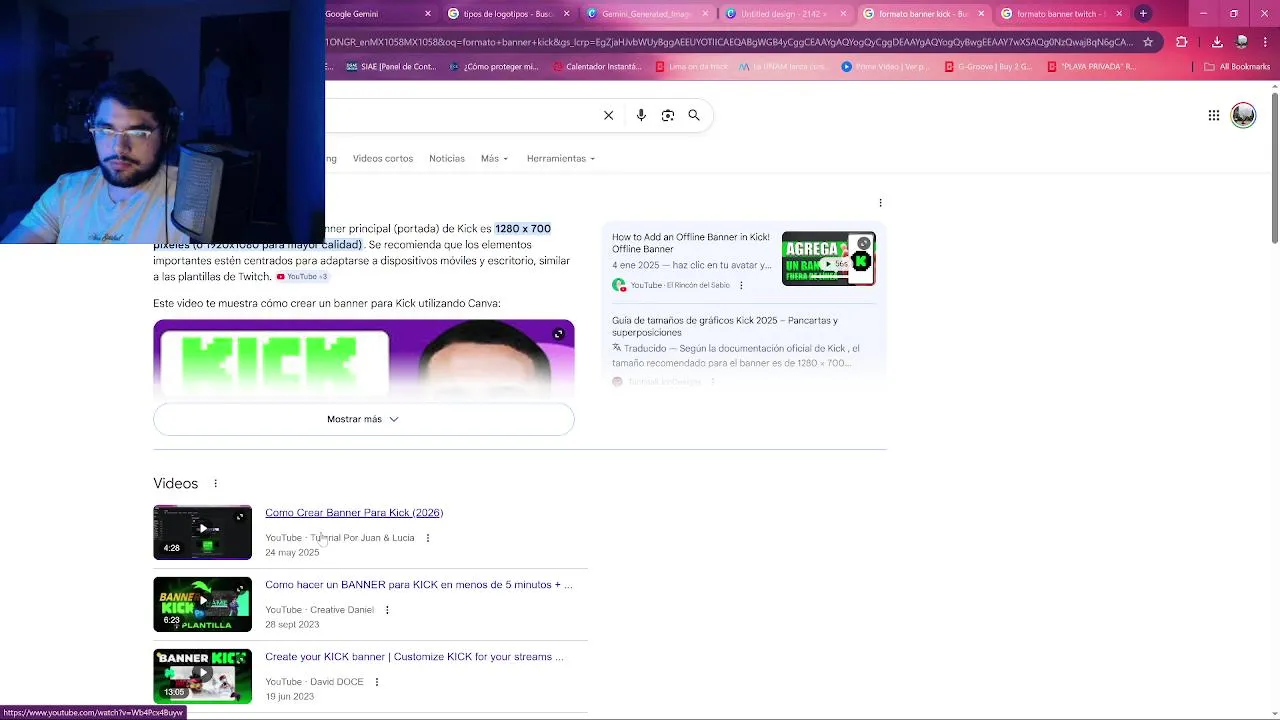Open the Prime Video bookmark

pyautogui.click(x=886, y=67)
